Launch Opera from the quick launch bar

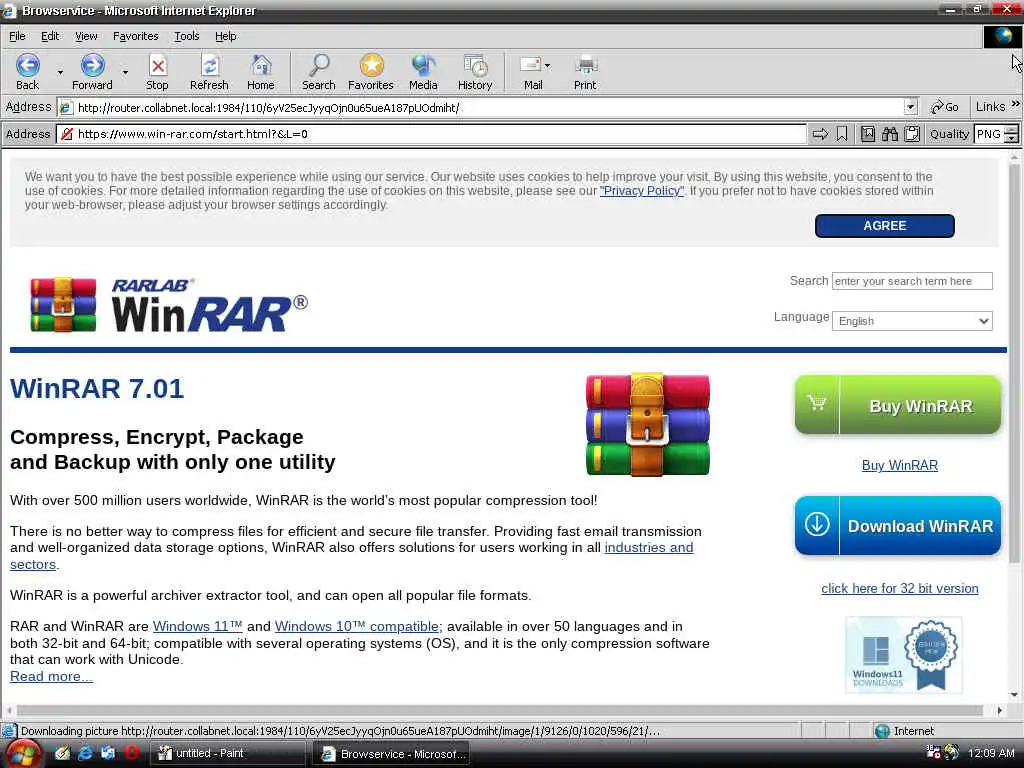132,753
